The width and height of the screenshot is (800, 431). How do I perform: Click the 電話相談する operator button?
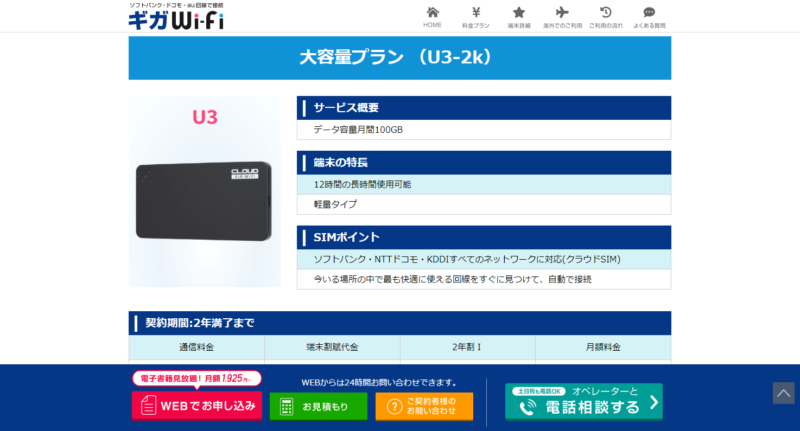(584, 402)
